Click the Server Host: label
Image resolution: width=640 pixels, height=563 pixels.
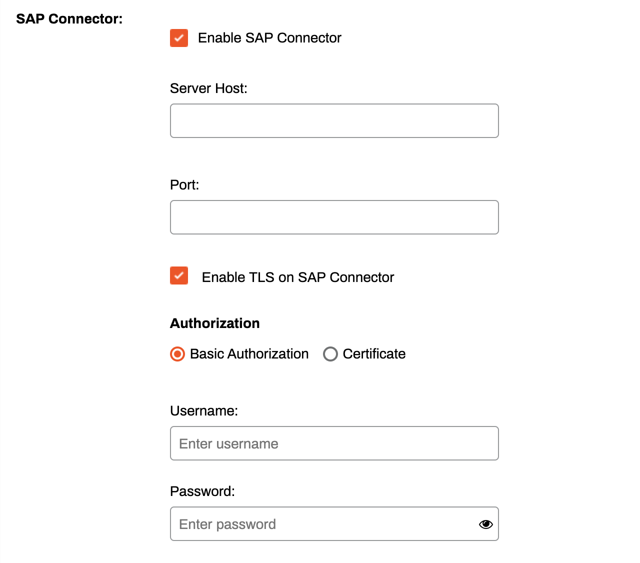(x=209, y=88)
